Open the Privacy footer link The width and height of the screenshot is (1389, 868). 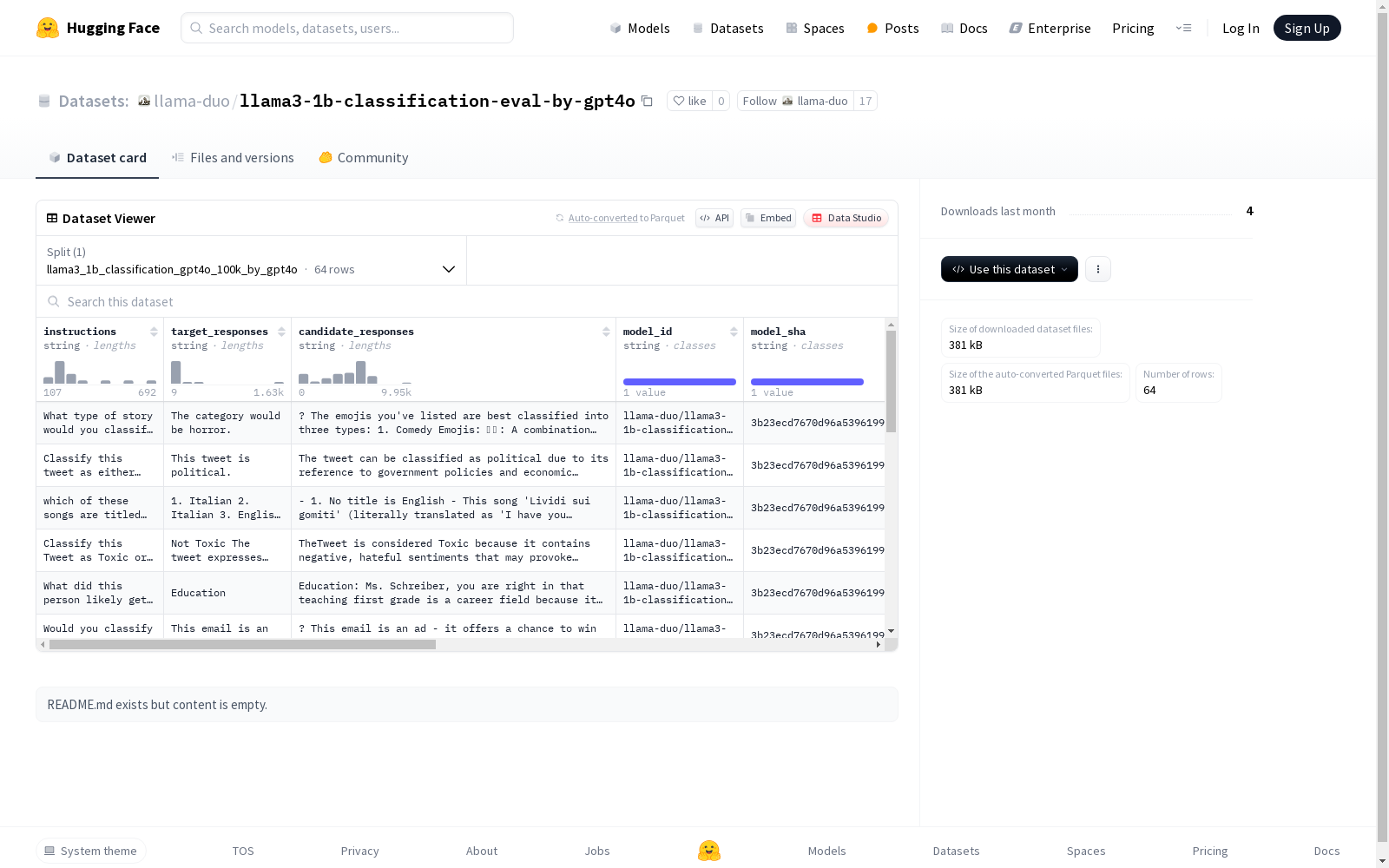tap(360, 851)
